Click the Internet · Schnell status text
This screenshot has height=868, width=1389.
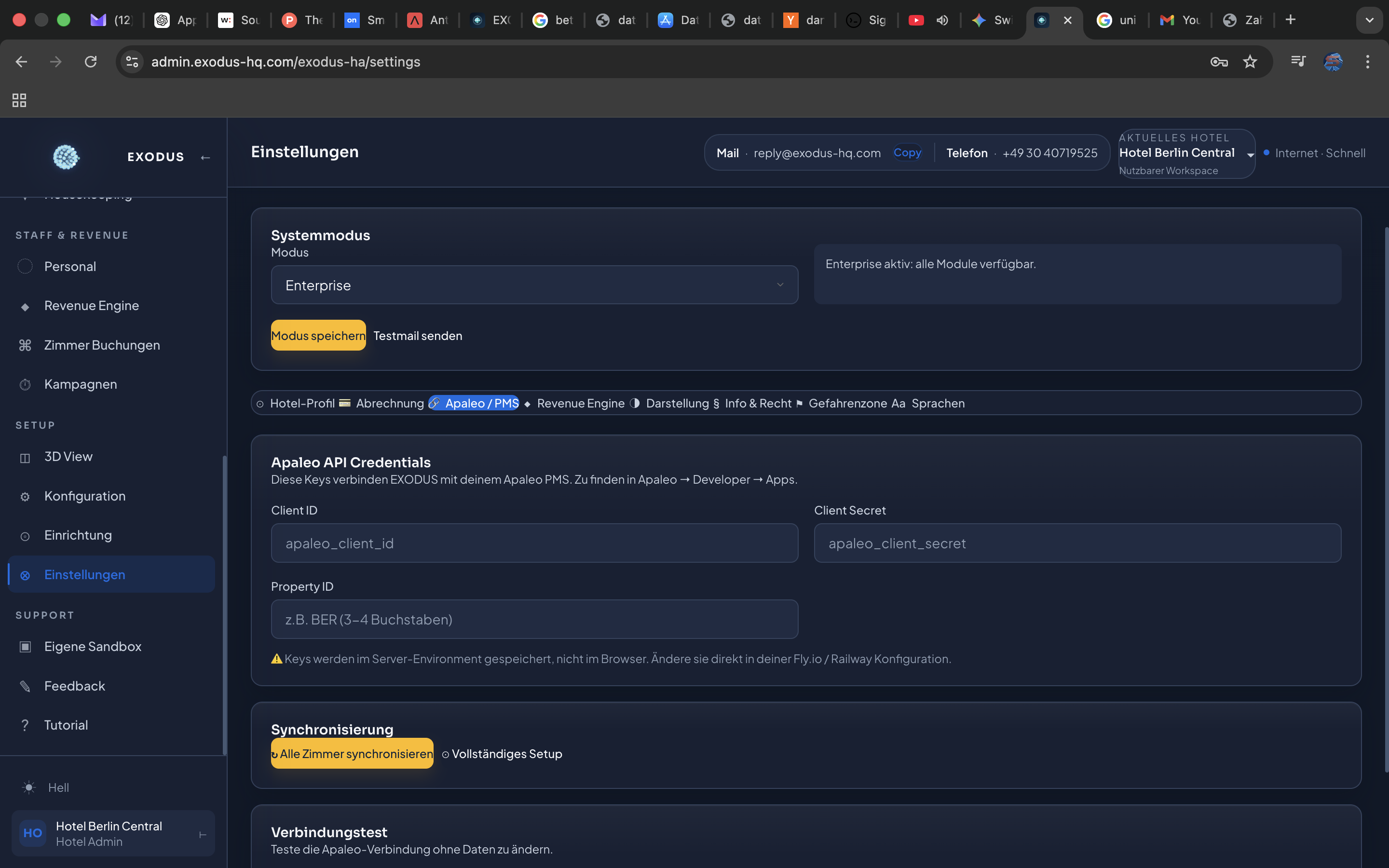[1320, 153]
